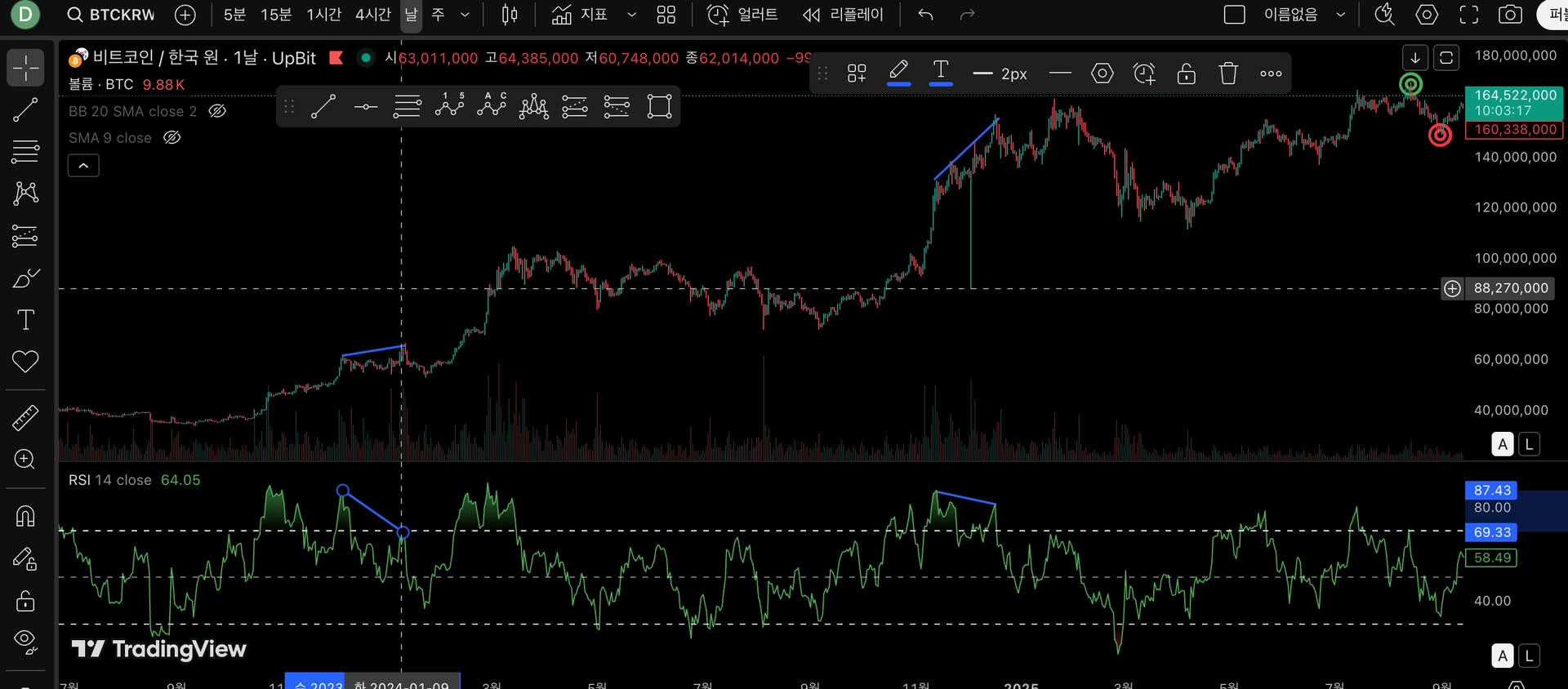Select the crosshair cursor tool
This screenshot has height=689, width=1568.
point(25,68)
